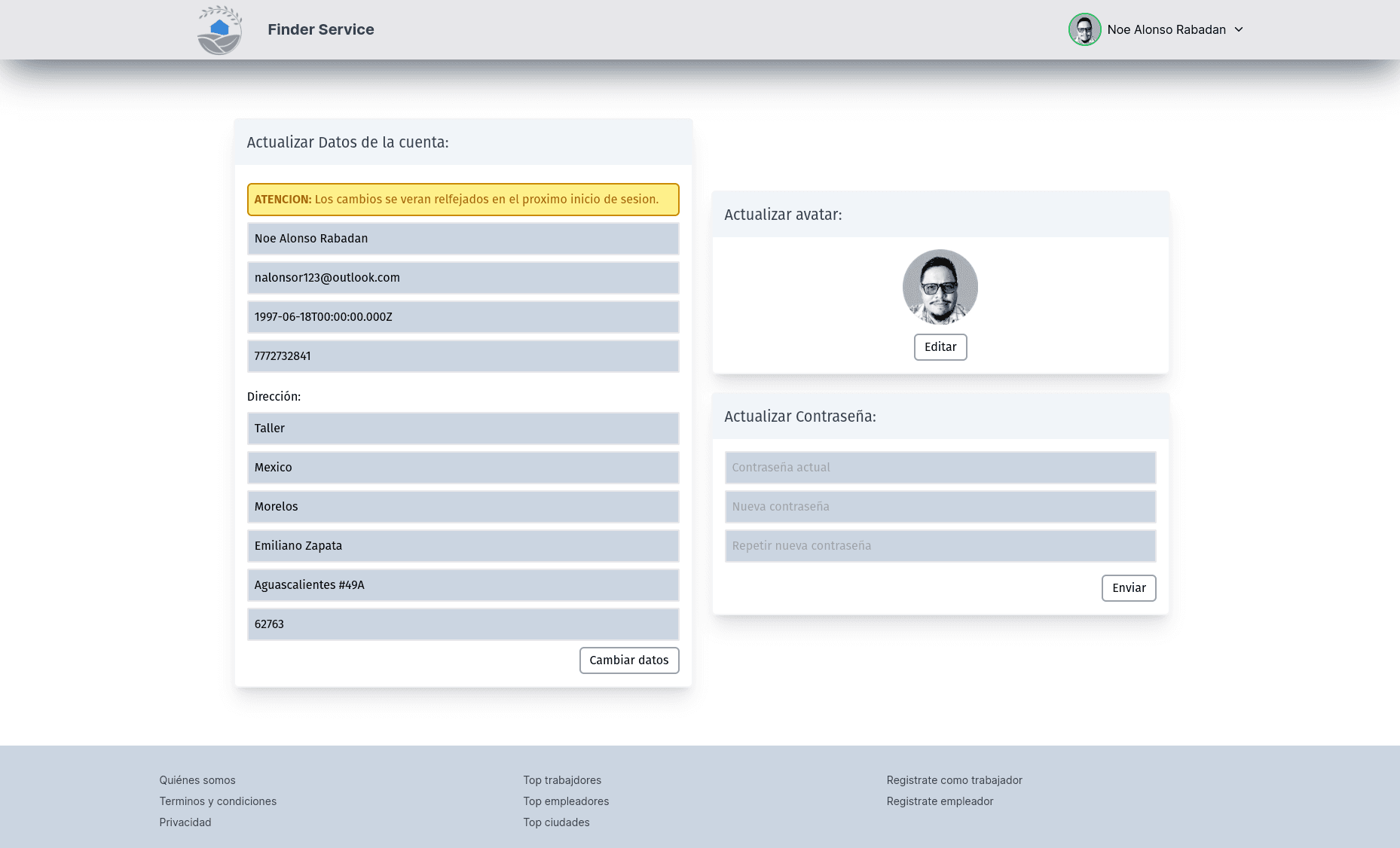Click the large profile avatar photo
This screenshot has height=848, width=1400.
click(940, 287)
